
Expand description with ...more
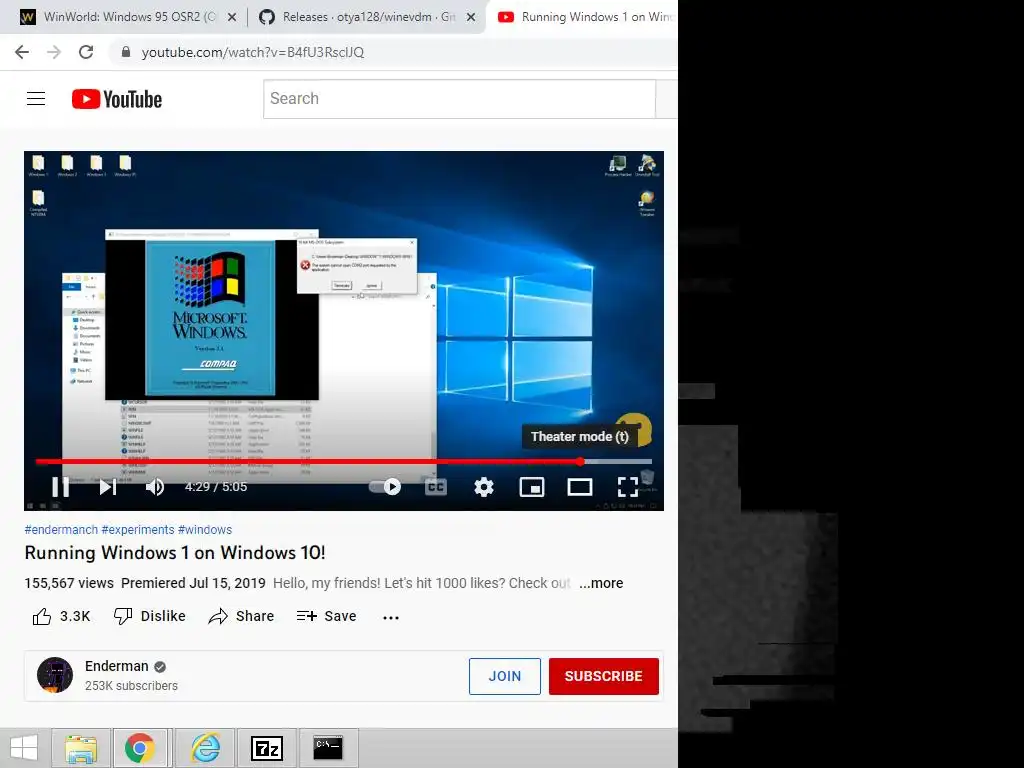click(601, 583)
